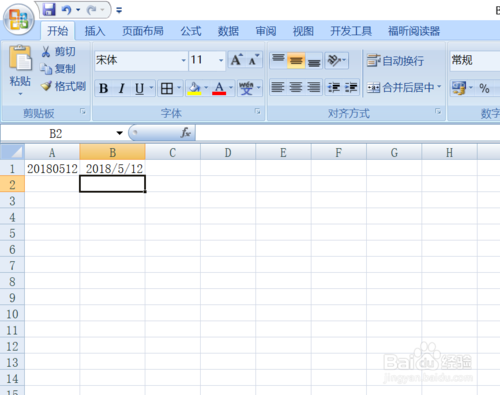Click the Undo arrow icon
The height and width of the screenshot is (395, 500).
tap(66, 10)
